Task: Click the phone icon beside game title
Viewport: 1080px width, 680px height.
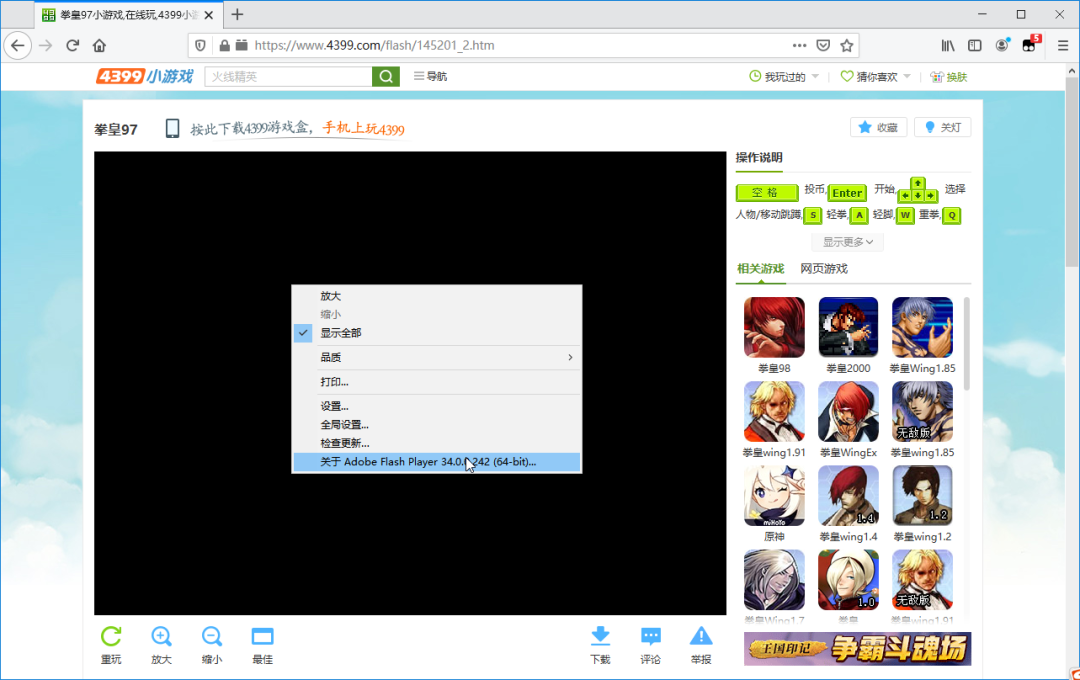Action: 172,128
